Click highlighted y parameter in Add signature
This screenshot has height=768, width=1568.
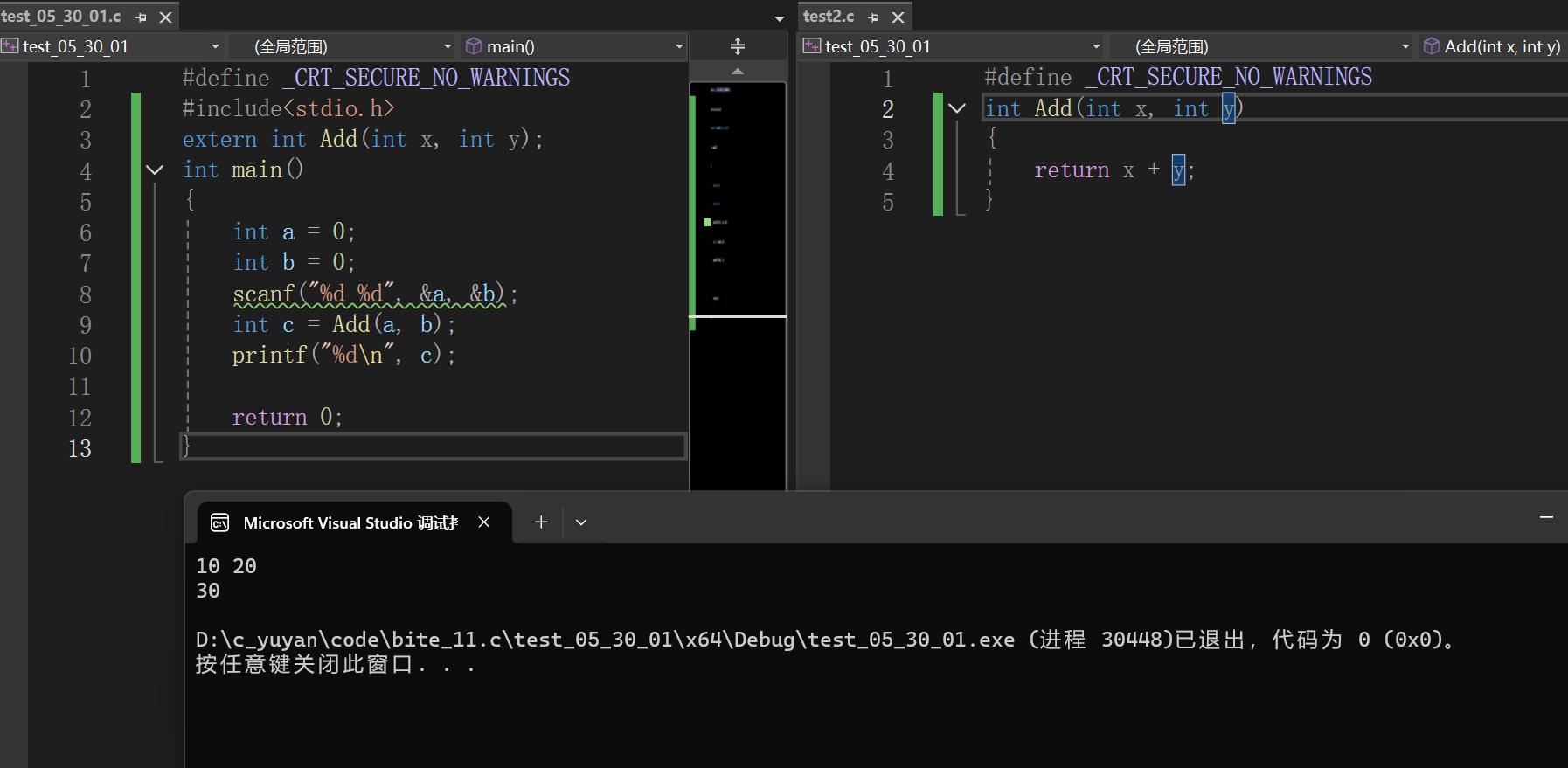(x=1229, y=108)
